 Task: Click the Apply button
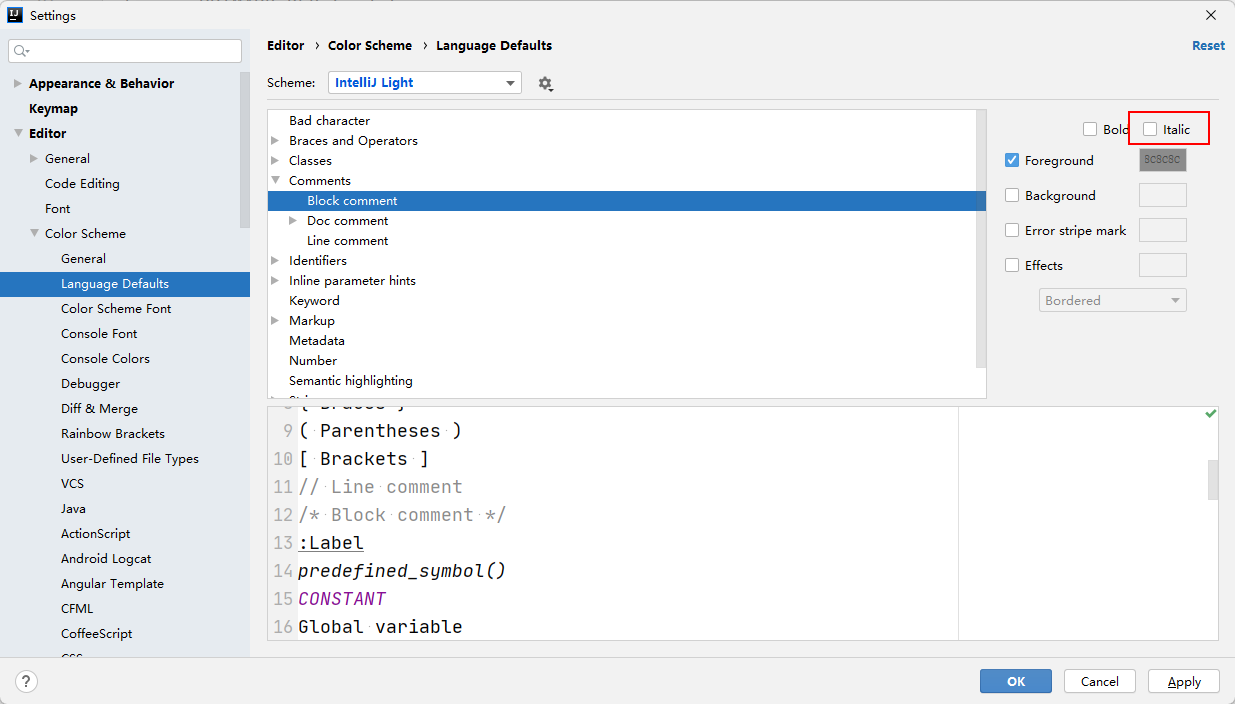pos(1184,681)
